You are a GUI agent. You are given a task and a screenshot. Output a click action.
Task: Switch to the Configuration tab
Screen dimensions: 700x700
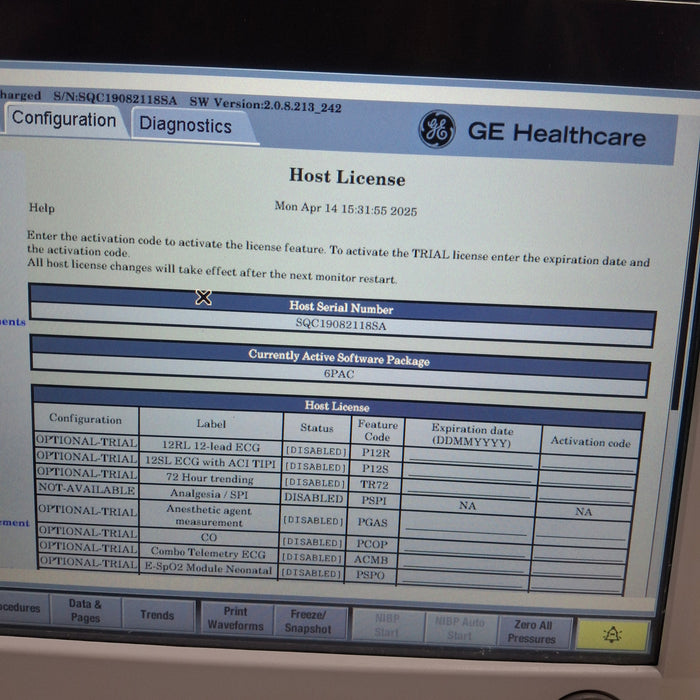point(64,119)
